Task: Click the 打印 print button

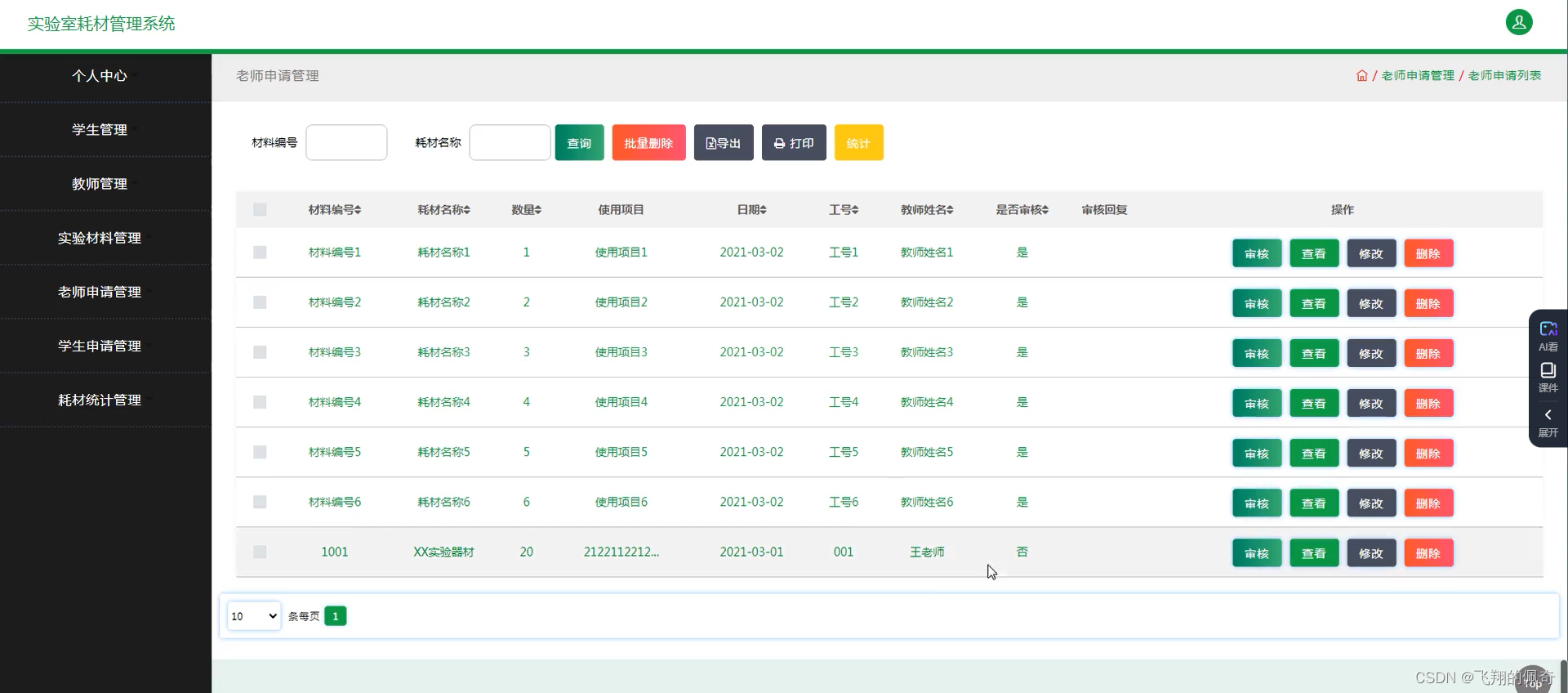Action: pyautogui.click(x=794, y=143)
